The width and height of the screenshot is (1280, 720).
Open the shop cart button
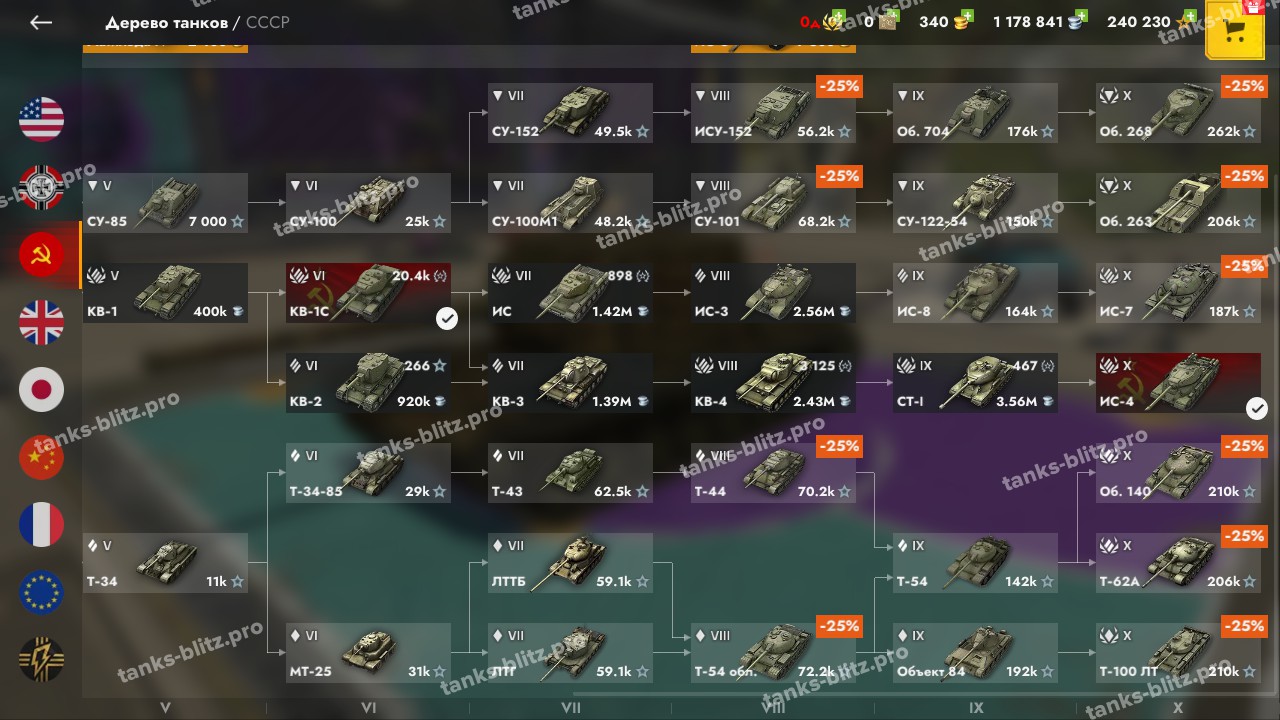1235,30
